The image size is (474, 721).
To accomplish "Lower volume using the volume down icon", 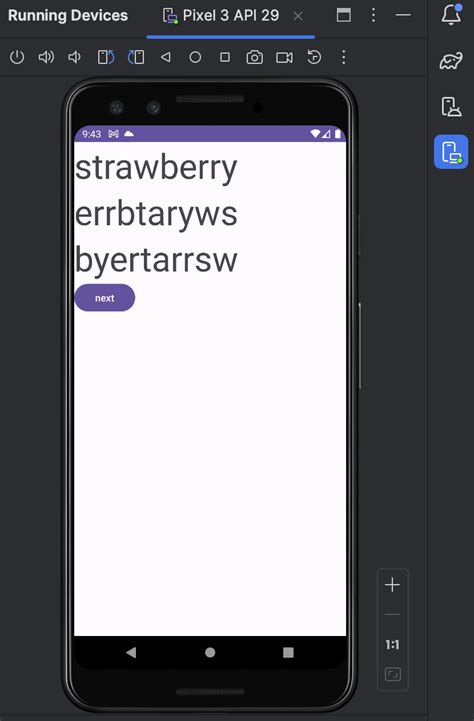I will [x=74, y=57].
